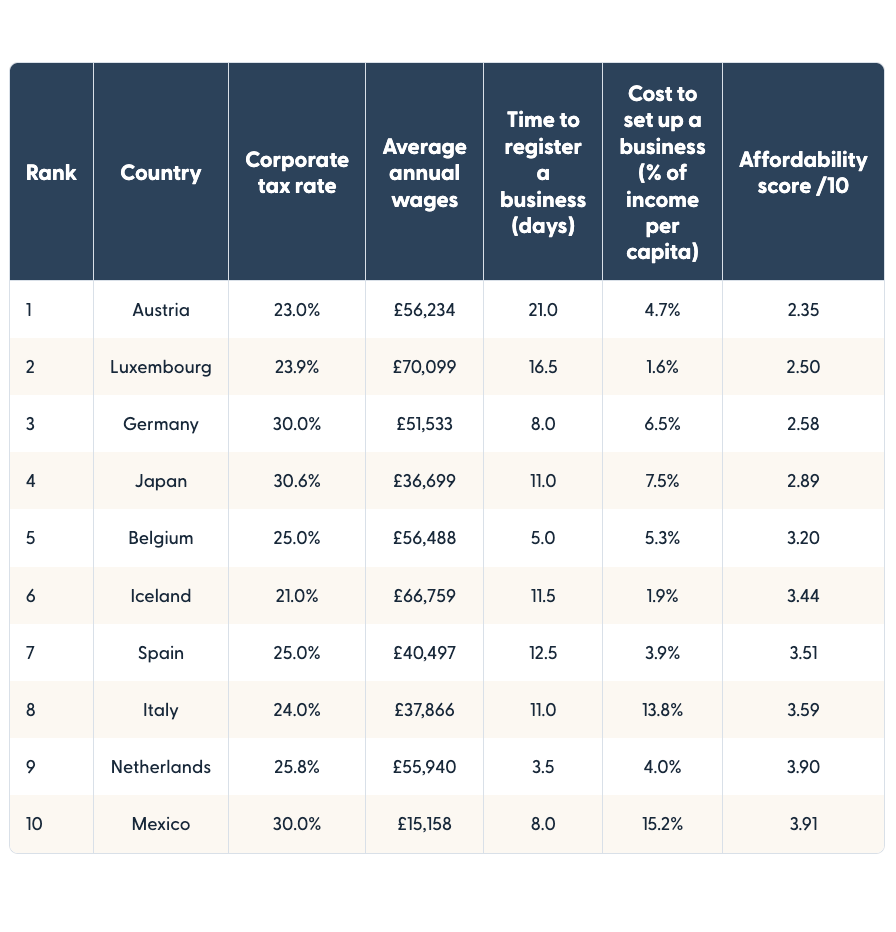Select Austria's 2.35 affordability score

[x=803, y=310]
